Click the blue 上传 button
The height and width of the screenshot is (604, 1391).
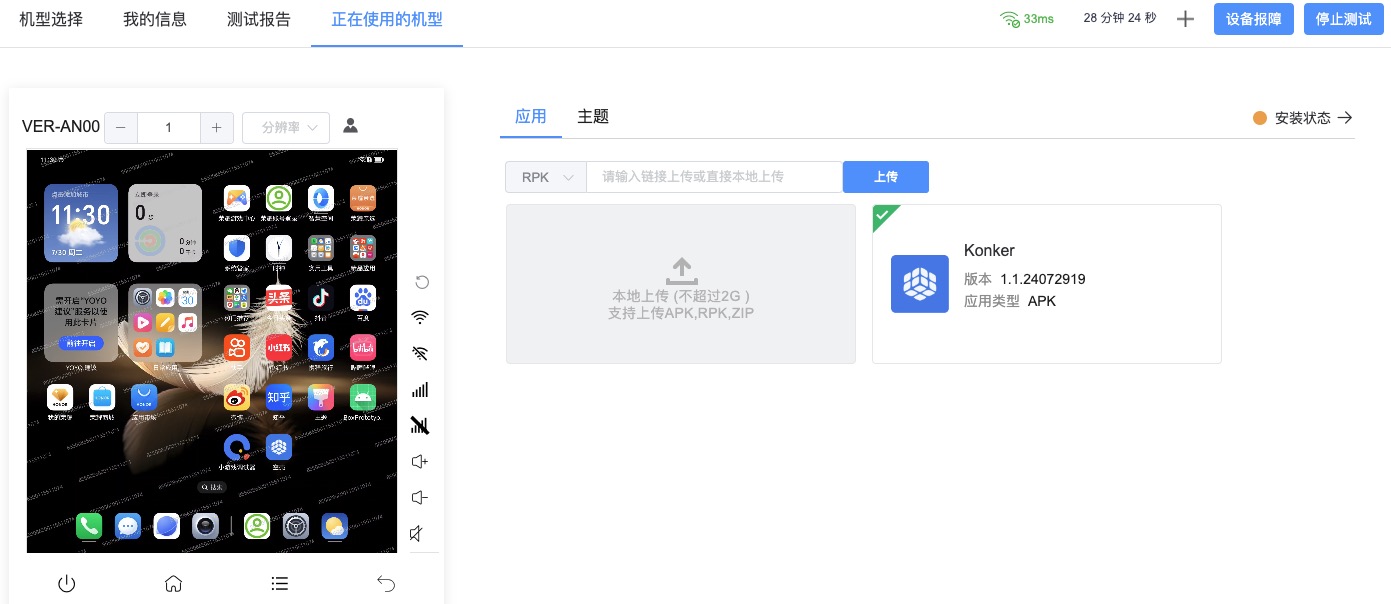(x=886, y=177)
